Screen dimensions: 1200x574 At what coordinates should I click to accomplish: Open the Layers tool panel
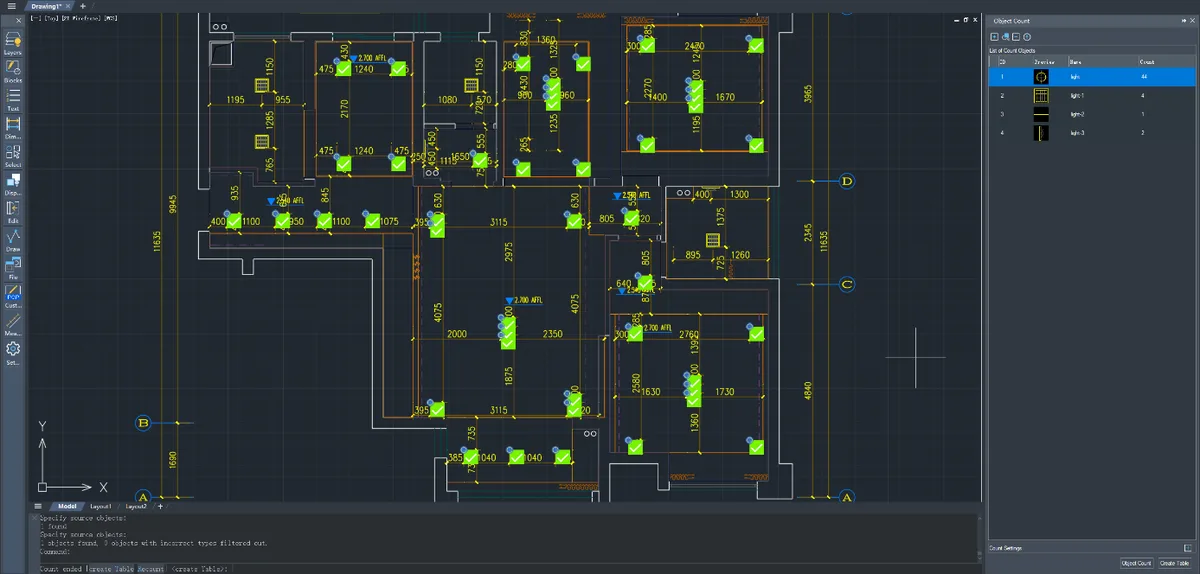tap(13, 42)
